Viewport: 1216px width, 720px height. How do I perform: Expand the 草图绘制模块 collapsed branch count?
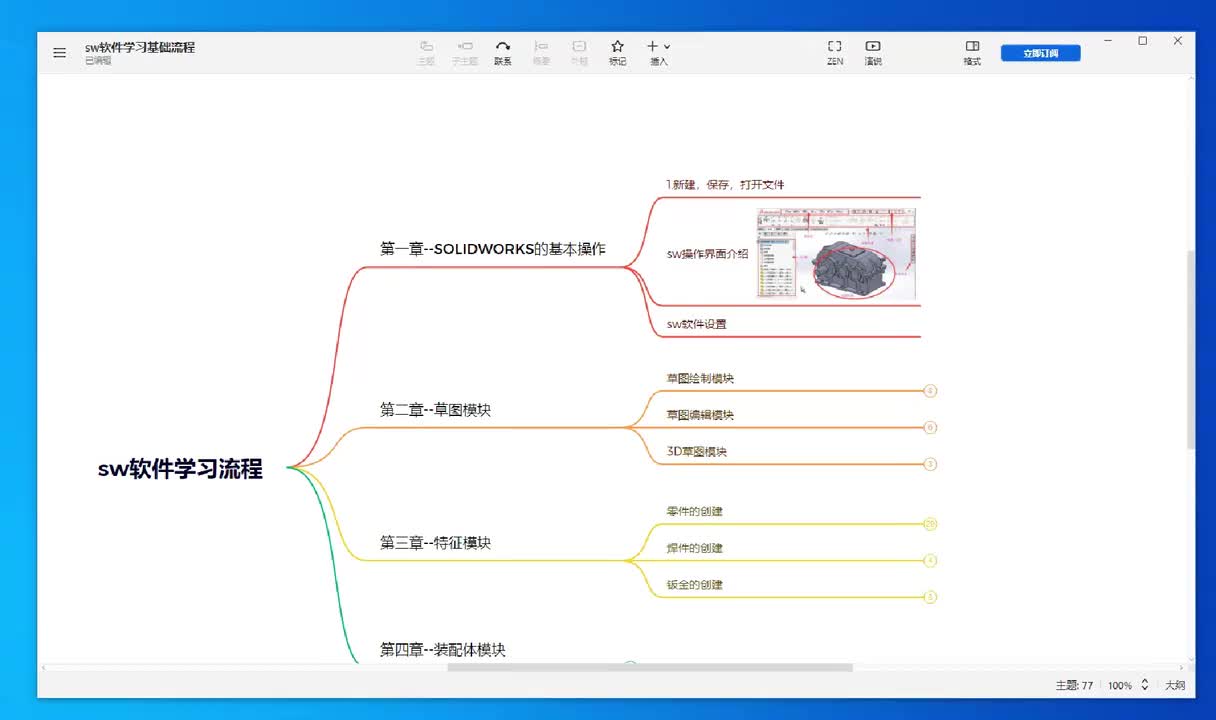click(x=930, y=391)
